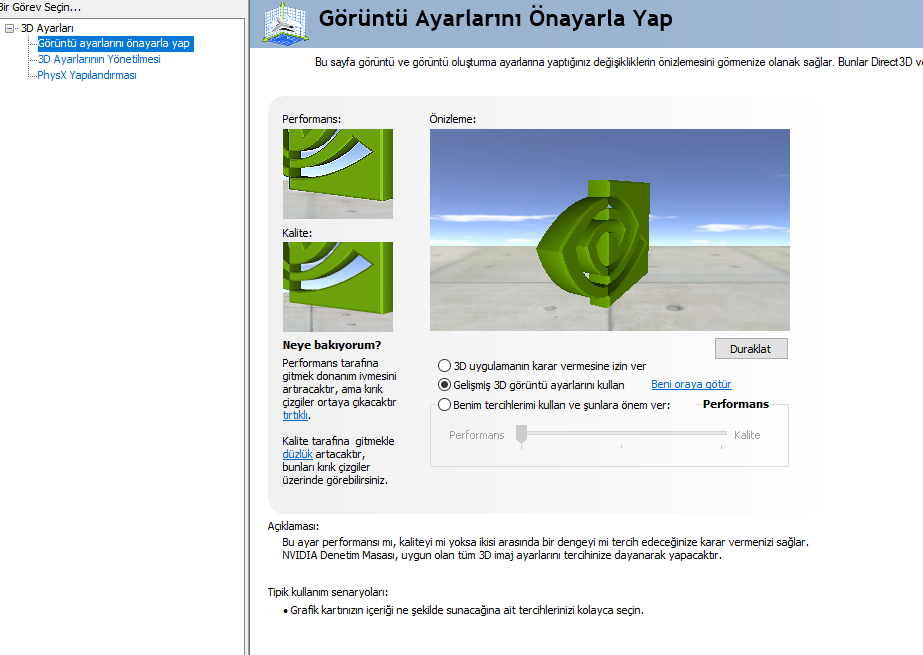This screenshot has height=655, width=923.
Task: Click the Kalite sample thumbnail
Action: pos(338,287)
